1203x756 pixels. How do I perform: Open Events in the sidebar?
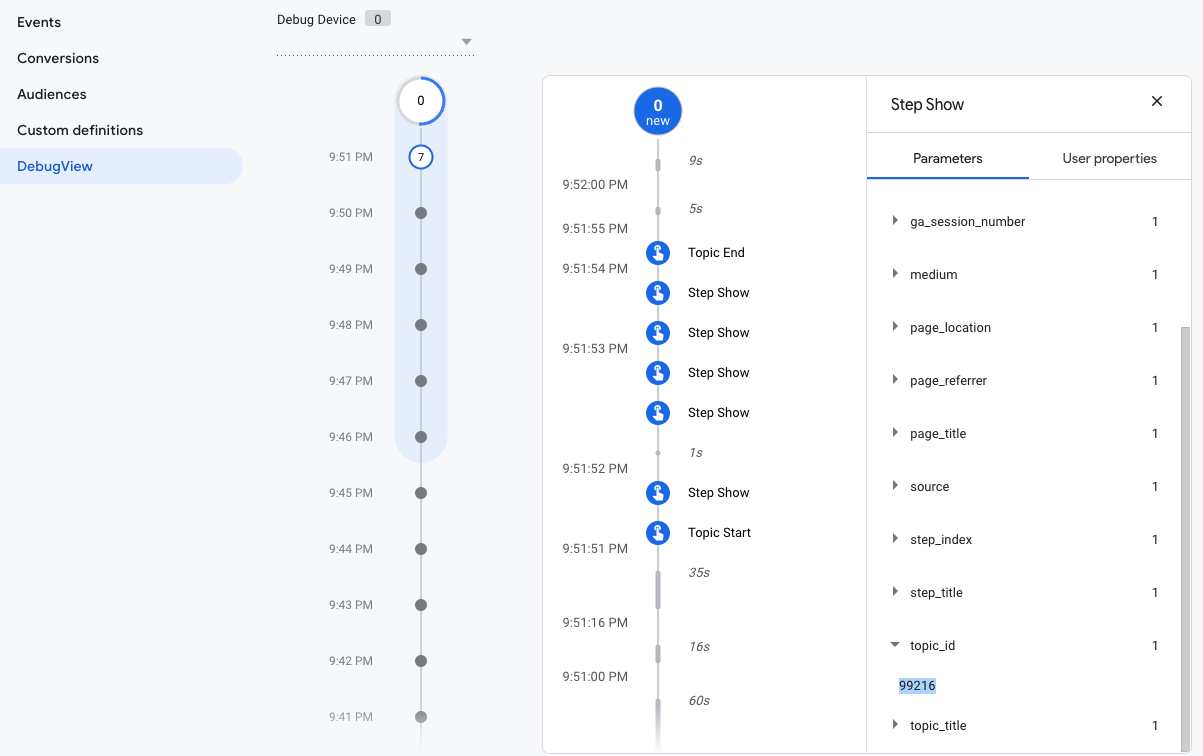(39, 22)
